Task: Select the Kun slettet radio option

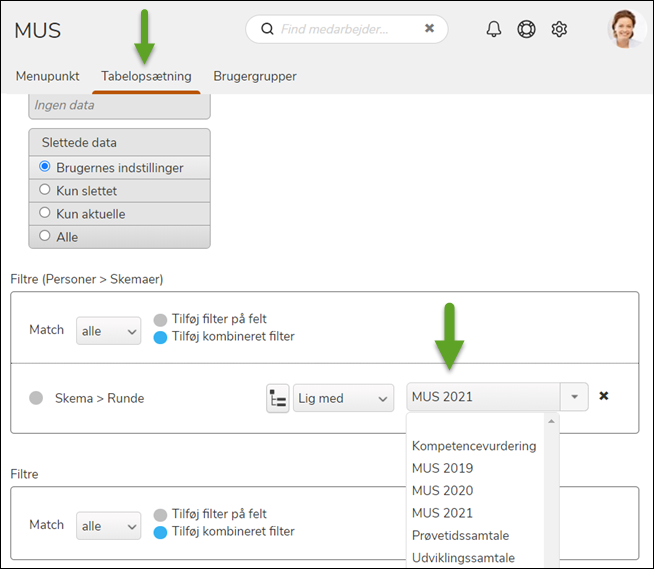Action: pyautogui.click(x=45, y=190)
